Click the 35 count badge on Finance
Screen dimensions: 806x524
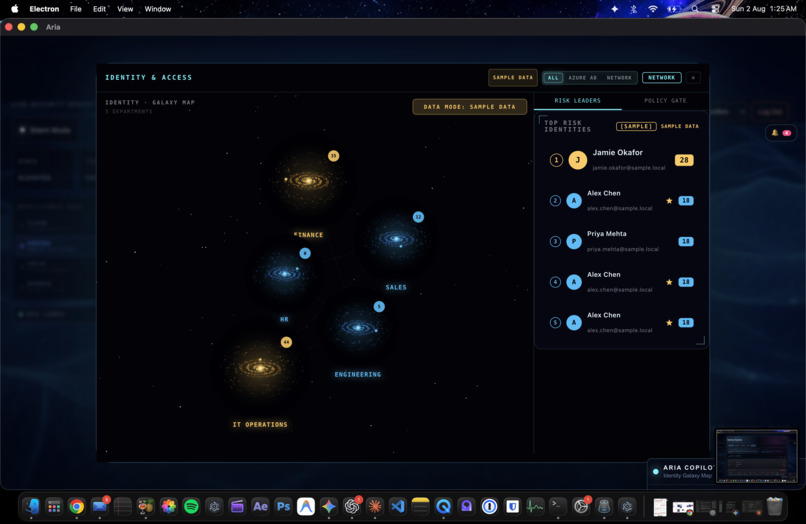334,156
